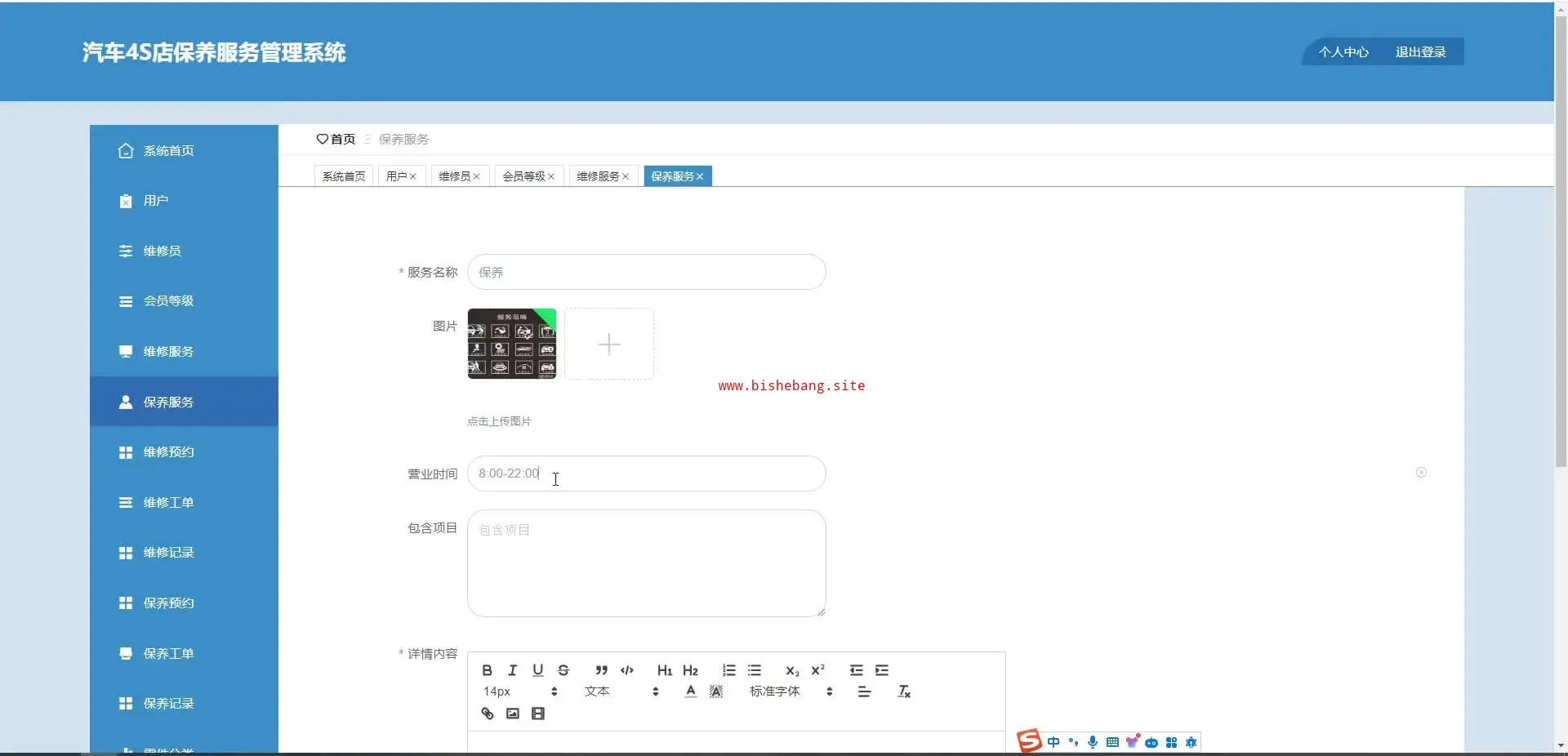This screenshot has width=1568, height=756.
Task: Focus the 营业时间 input field
Action: (646, 474)
